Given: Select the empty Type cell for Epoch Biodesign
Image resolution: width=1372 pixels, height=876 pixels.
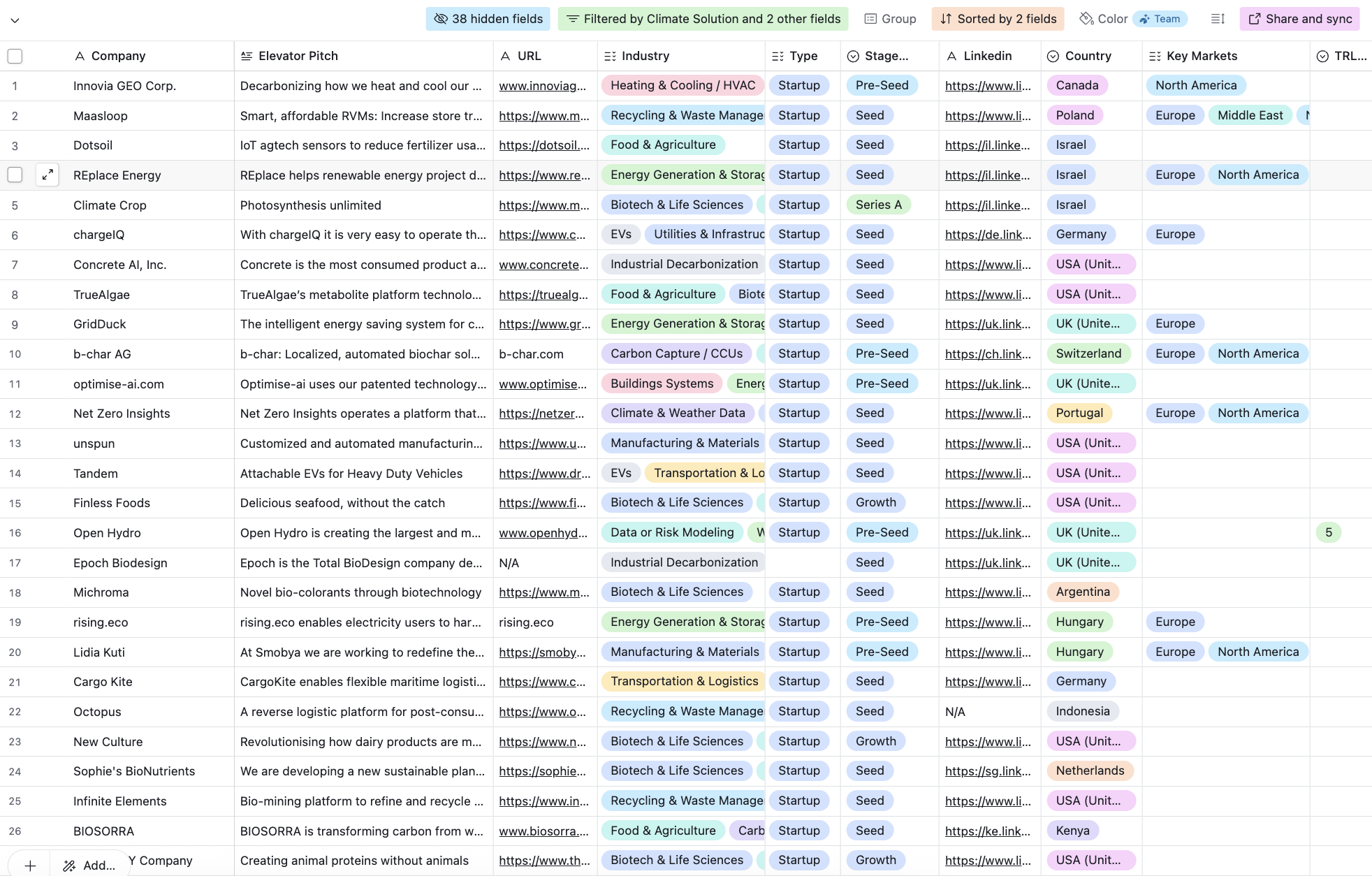Looking at the screenshot, I should 803,562.
